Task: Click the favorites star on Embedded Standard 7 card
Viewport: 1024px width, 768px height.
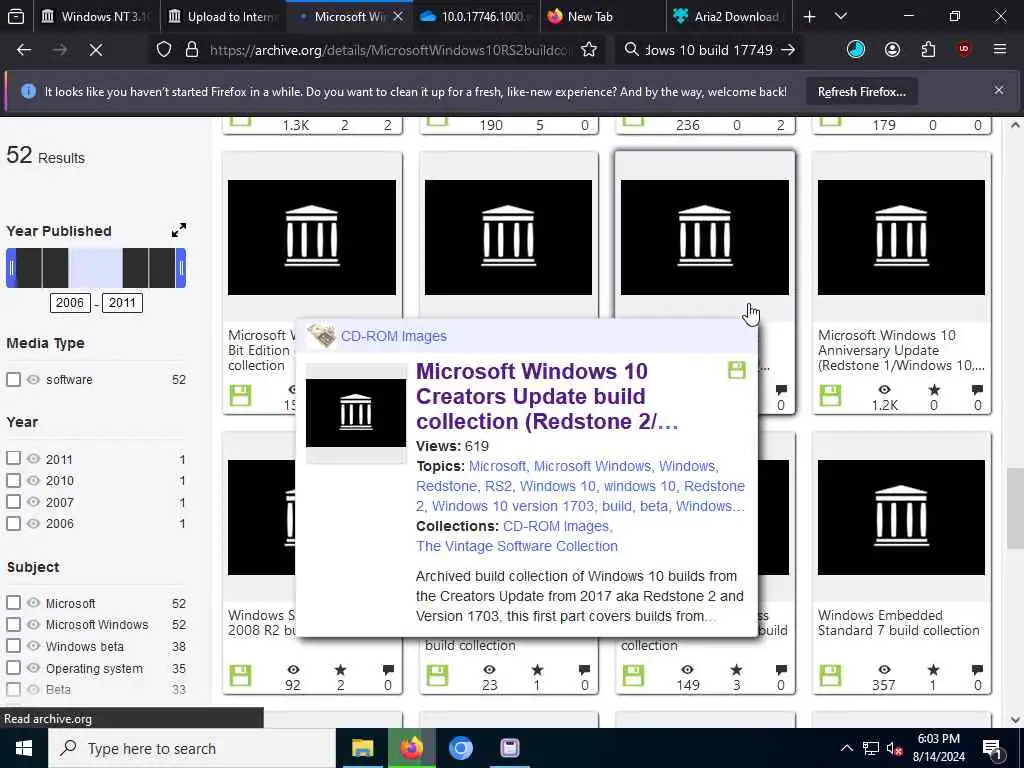Action: click(x=933, y=669)
